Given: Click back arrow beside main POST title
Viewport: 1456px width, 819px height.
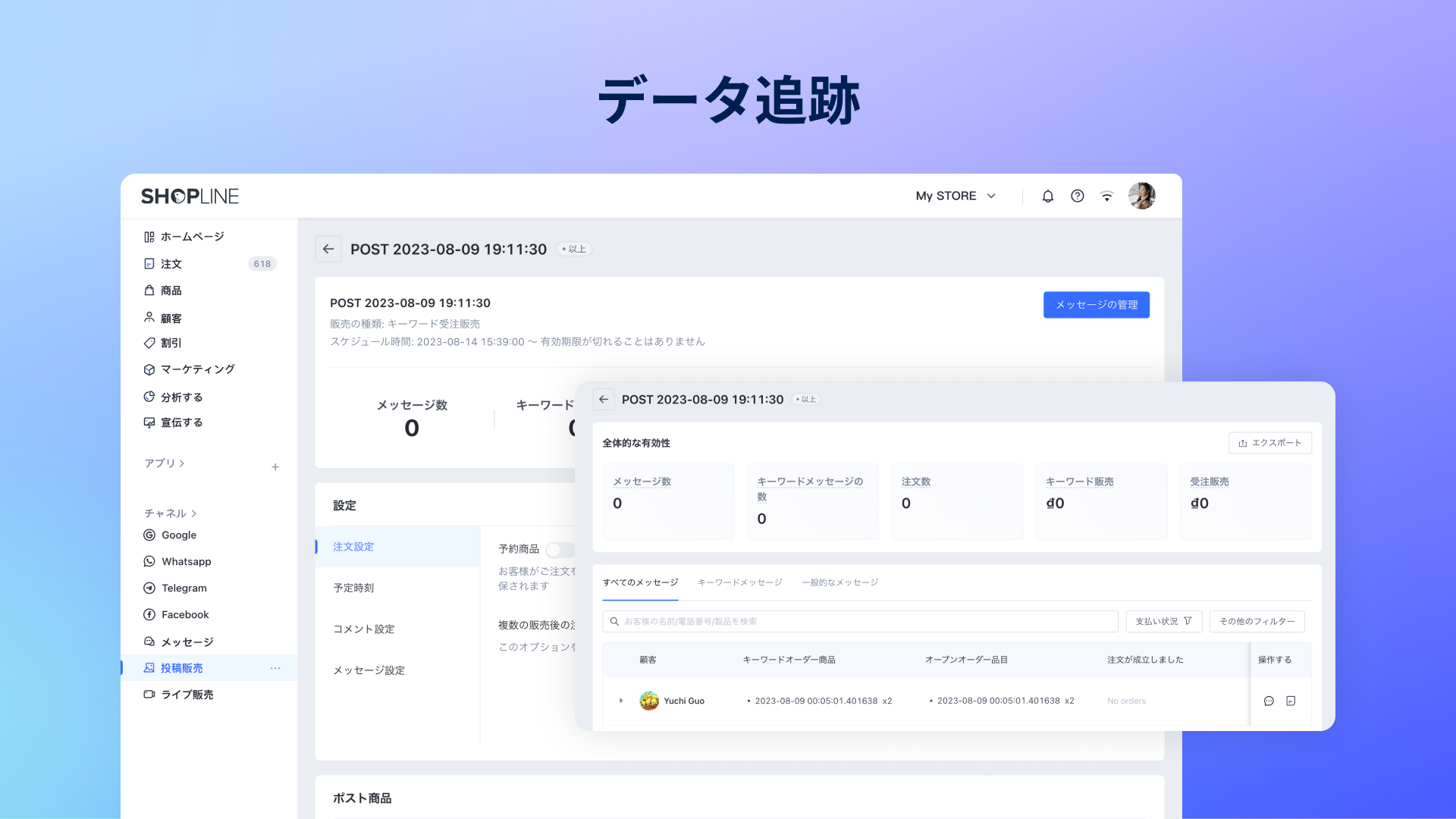Looking at the screenshot, I should 328,249.
